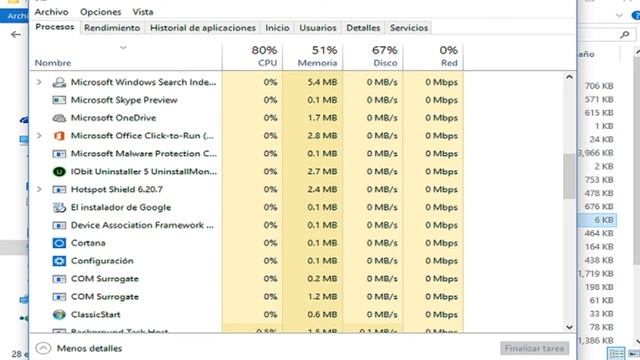Expand the Microsoft Windows Search Indexer group

pyautogui.click(x=39, y=82)
